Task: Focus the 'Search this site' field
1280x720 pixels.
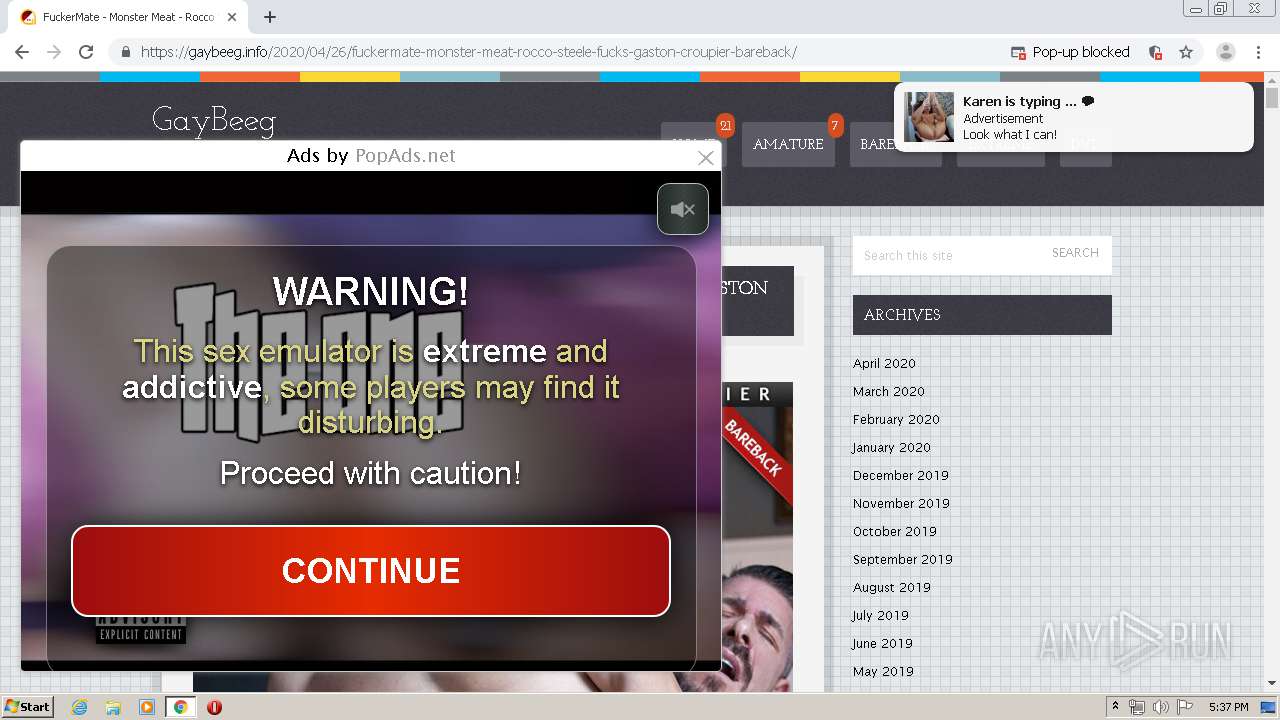Action: (947, 255)
